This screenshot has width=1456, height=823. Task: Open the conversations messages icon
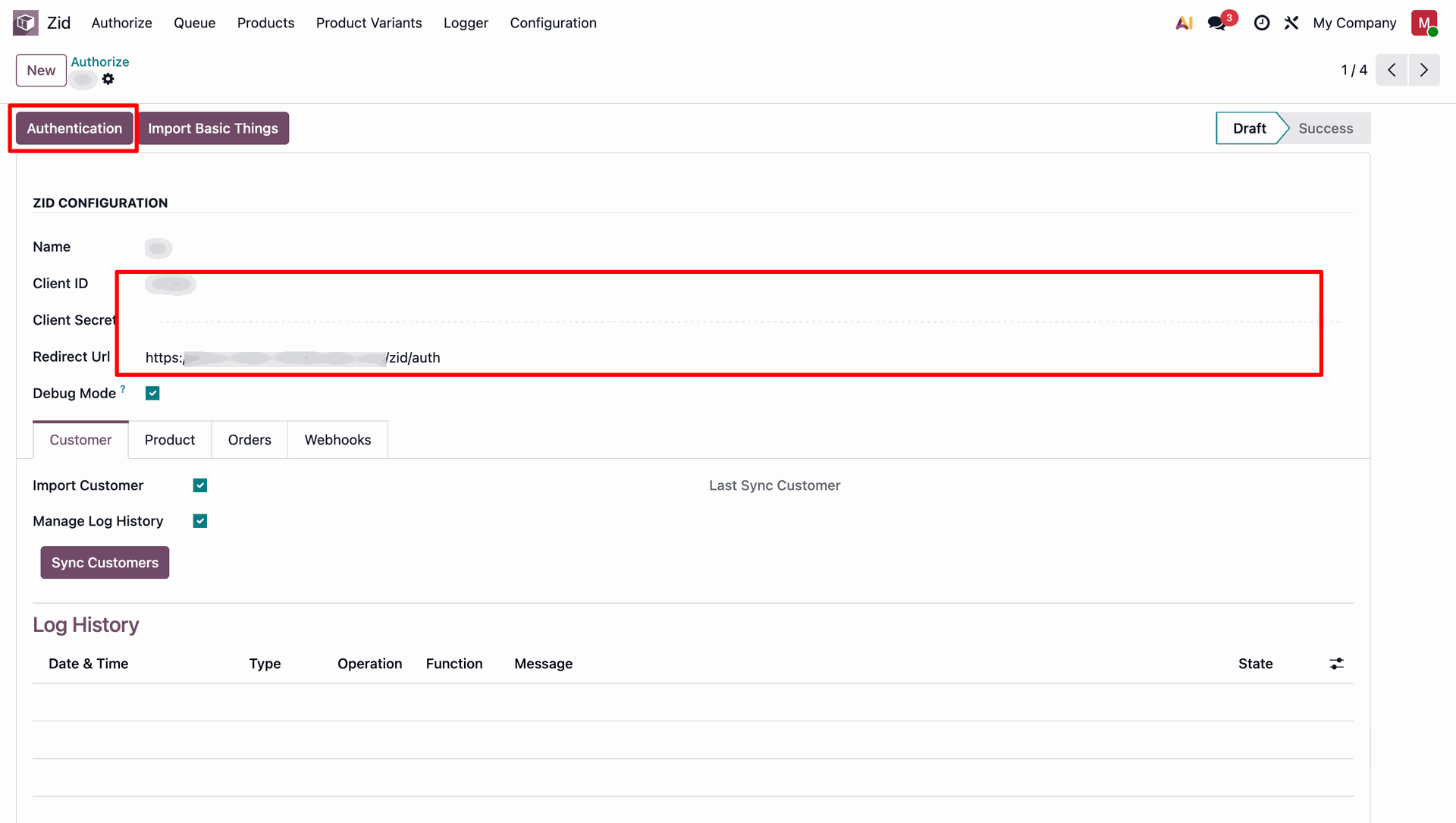(x=1218, y=23)
